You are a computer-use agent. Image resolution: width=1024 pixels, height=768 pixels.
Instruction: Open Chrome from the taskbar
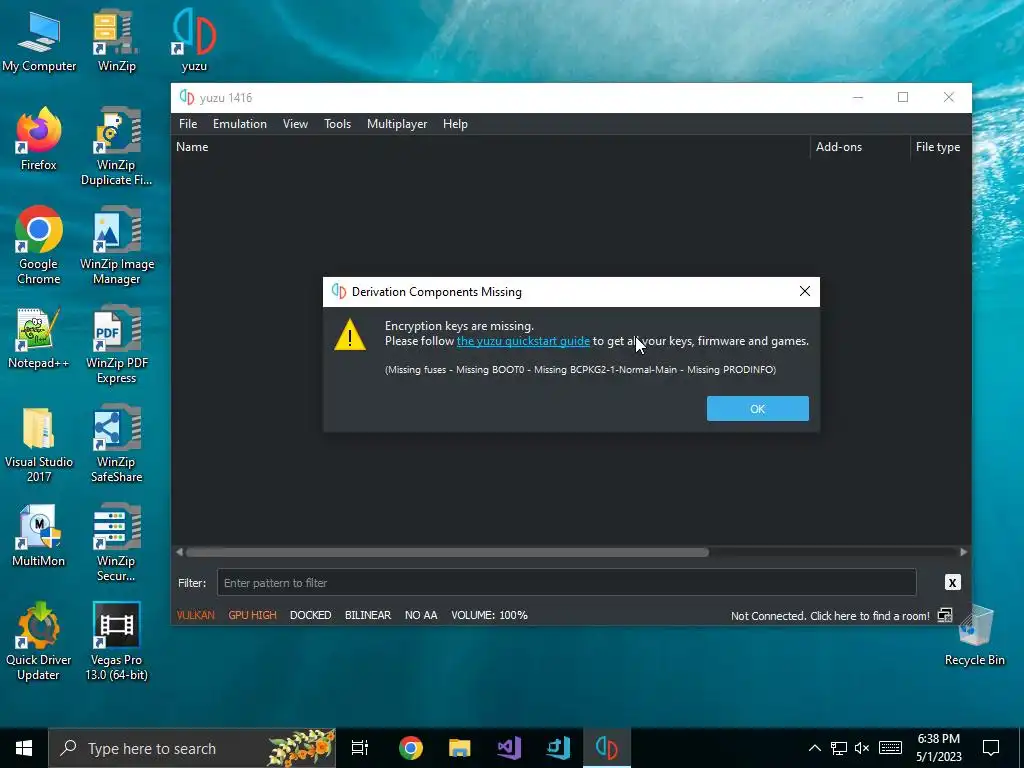(x=411, y=748)
